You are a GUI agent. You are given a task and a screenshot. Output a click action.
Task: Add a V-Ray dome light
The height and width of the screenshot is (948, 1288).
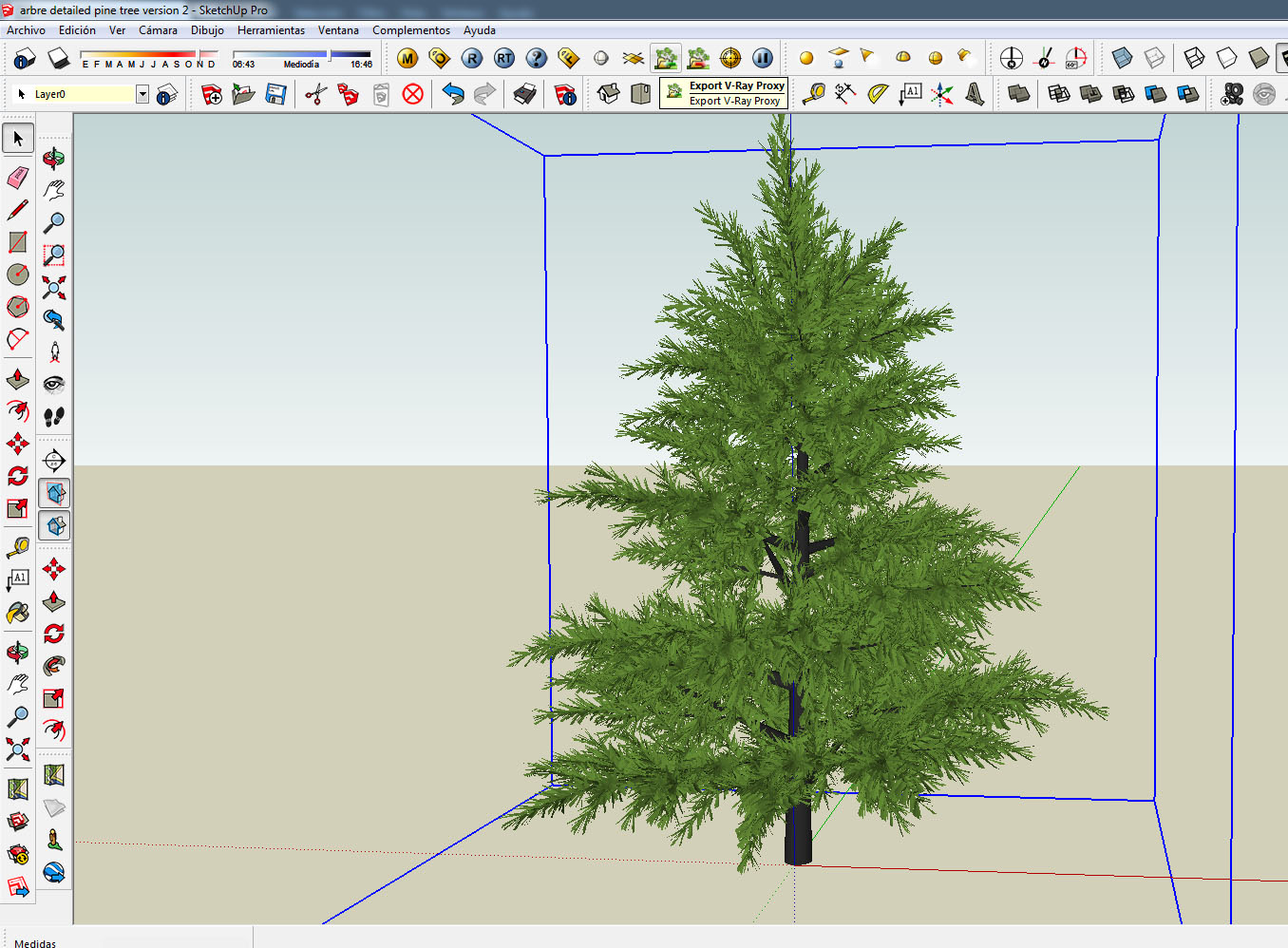pos(903,58)
